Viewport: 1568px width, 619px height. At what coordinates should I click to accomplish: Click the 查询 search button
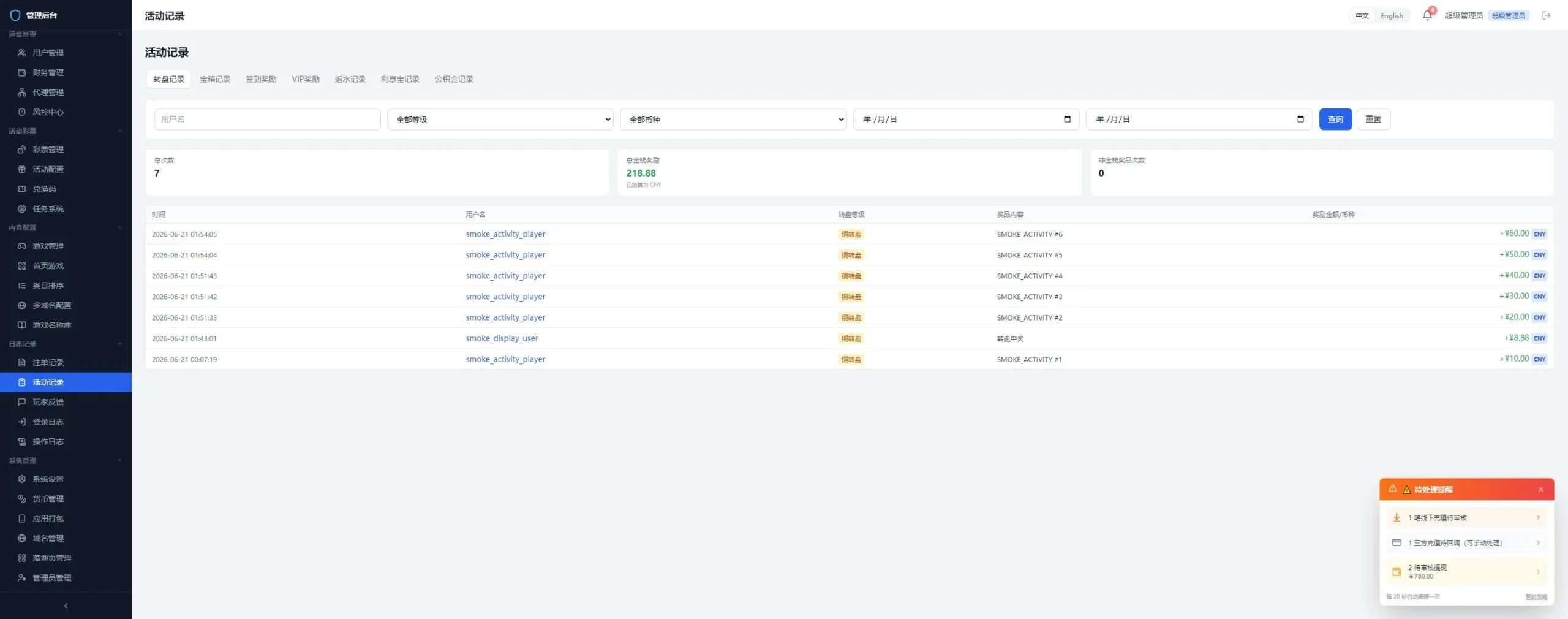(x=1335, y=119)
